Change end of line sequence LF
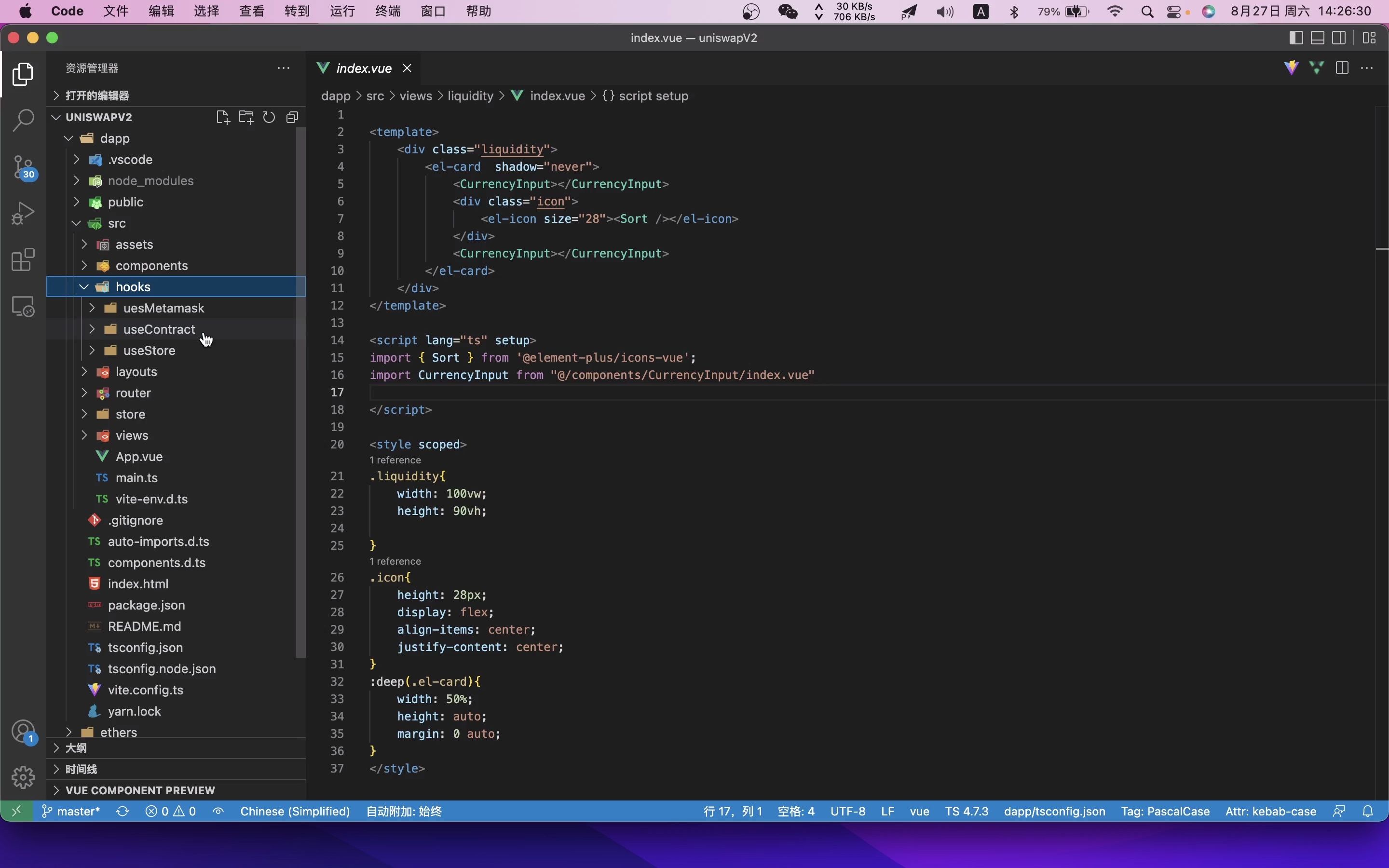The width and height of the screenshot is (1389, 868). [887, 811]
